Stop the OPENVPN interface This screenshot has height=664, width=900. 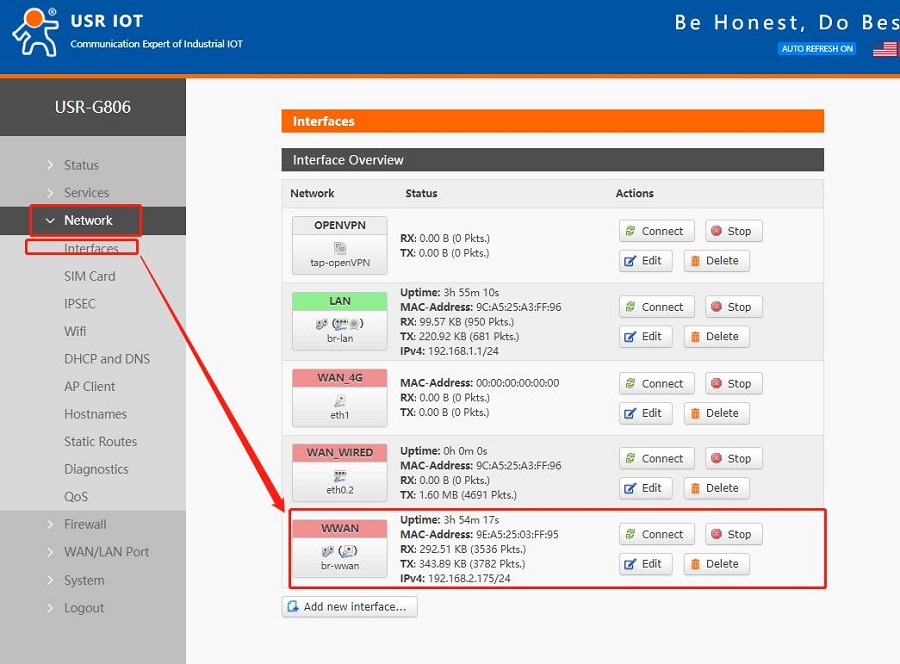pyautogui.click(x=734, y=231)
